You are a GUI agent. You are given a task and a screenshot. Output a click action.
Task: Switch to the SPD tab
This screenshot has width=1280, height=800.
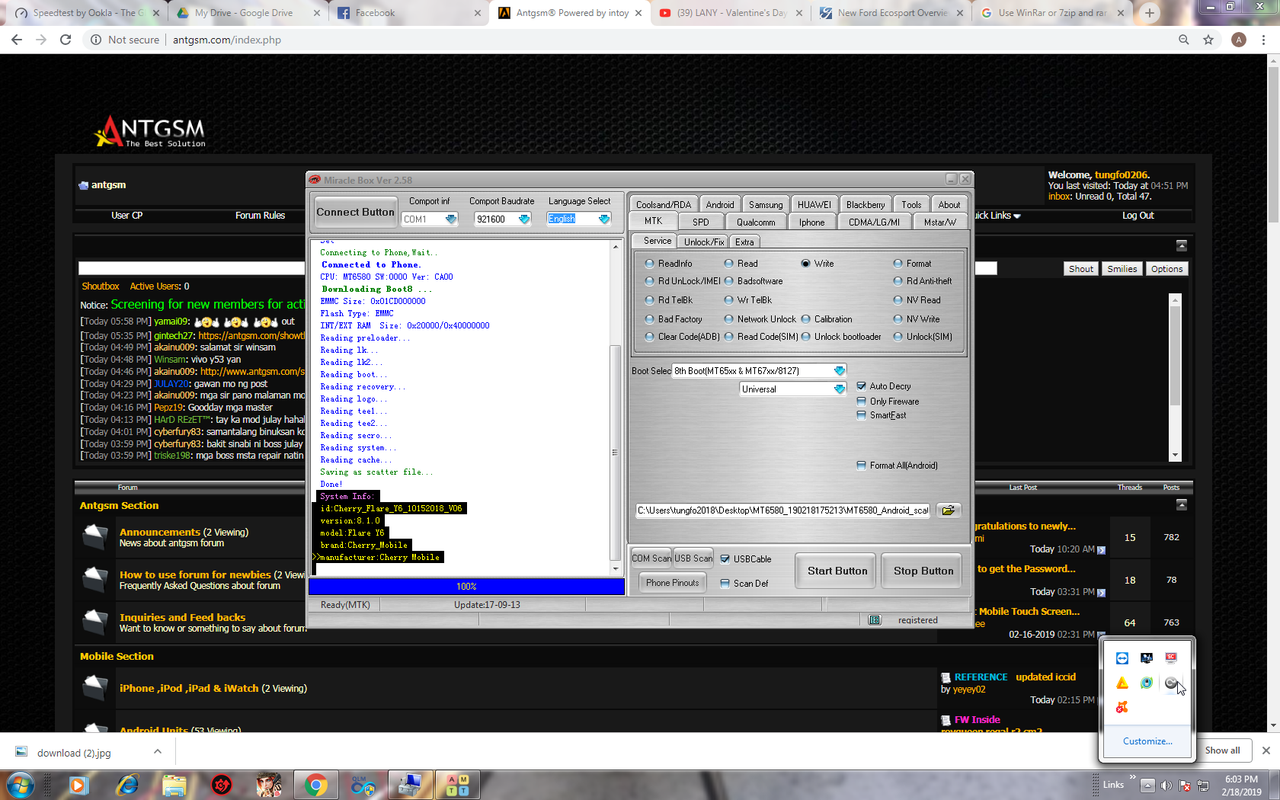coord(701,222)
